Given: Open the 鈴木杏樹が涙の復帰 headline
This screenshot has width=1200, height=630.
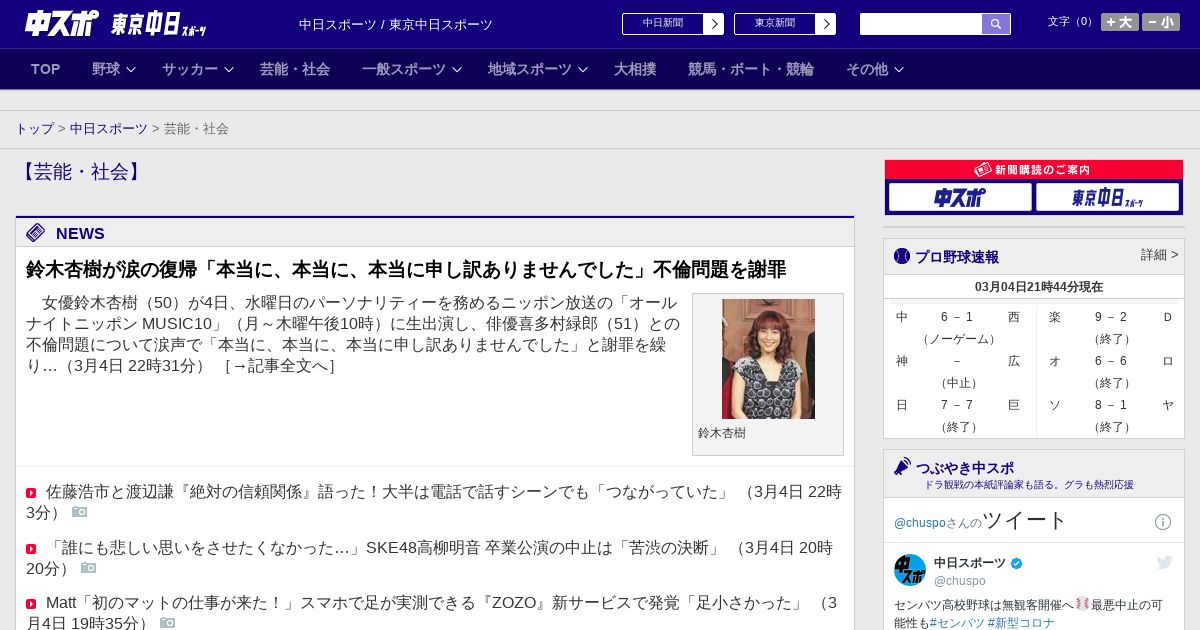Looking at the screenshot, I should [406, 270].
